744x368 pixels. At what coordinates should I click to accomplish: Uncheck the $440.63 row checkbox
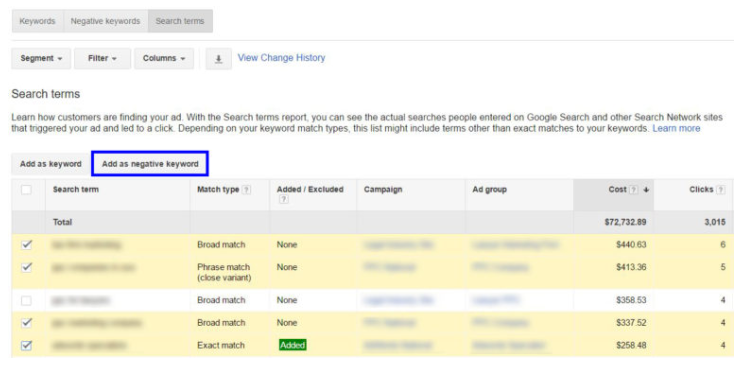pyautogui.click(x=27, y=245)
